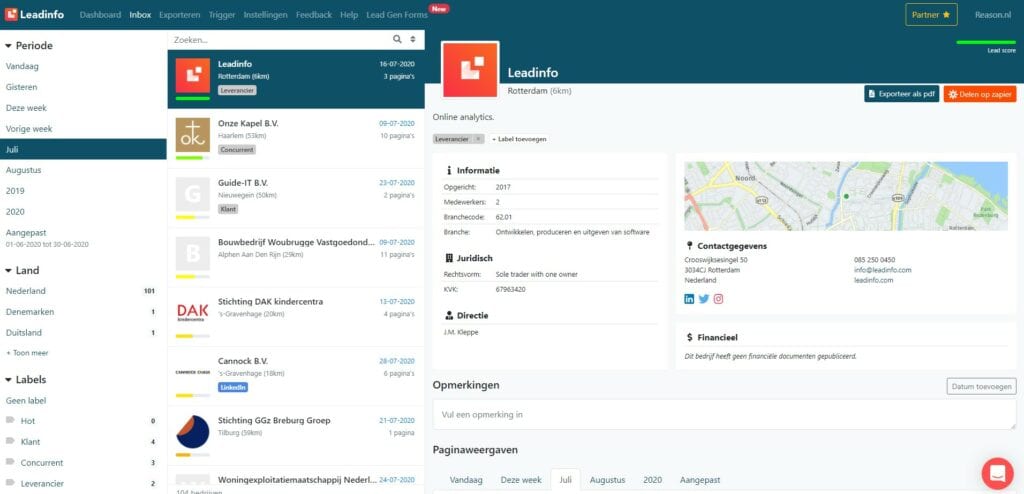Collapse the Land section
This screenshot has height=494, width=1024.
23,271
